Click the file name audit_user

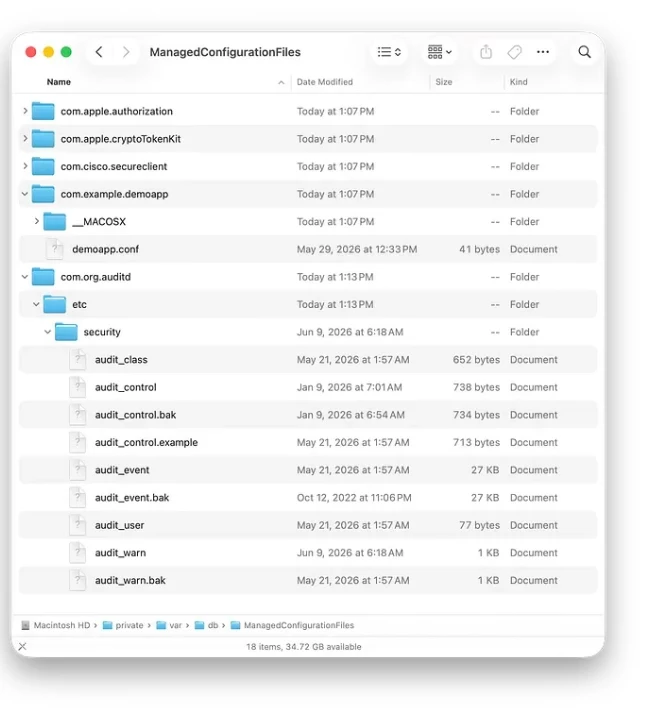point(120,525)
